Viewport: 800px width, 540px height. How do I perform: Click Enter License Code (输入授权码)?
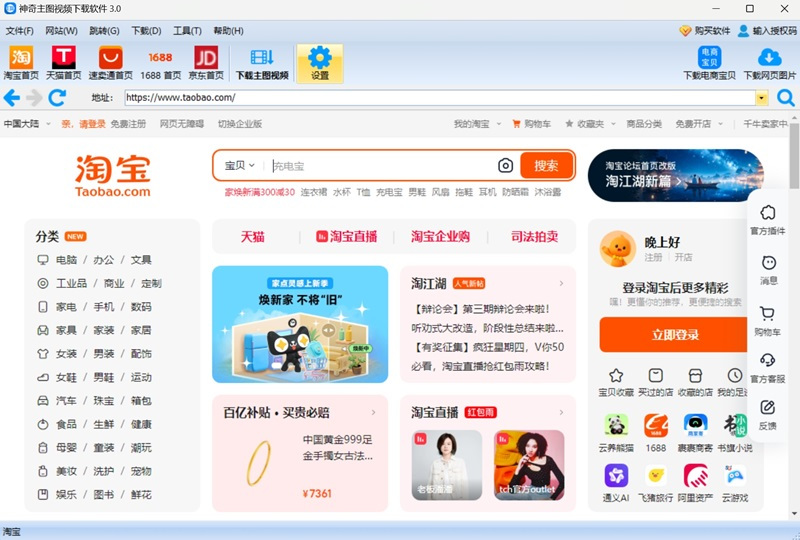coord(767,31)
